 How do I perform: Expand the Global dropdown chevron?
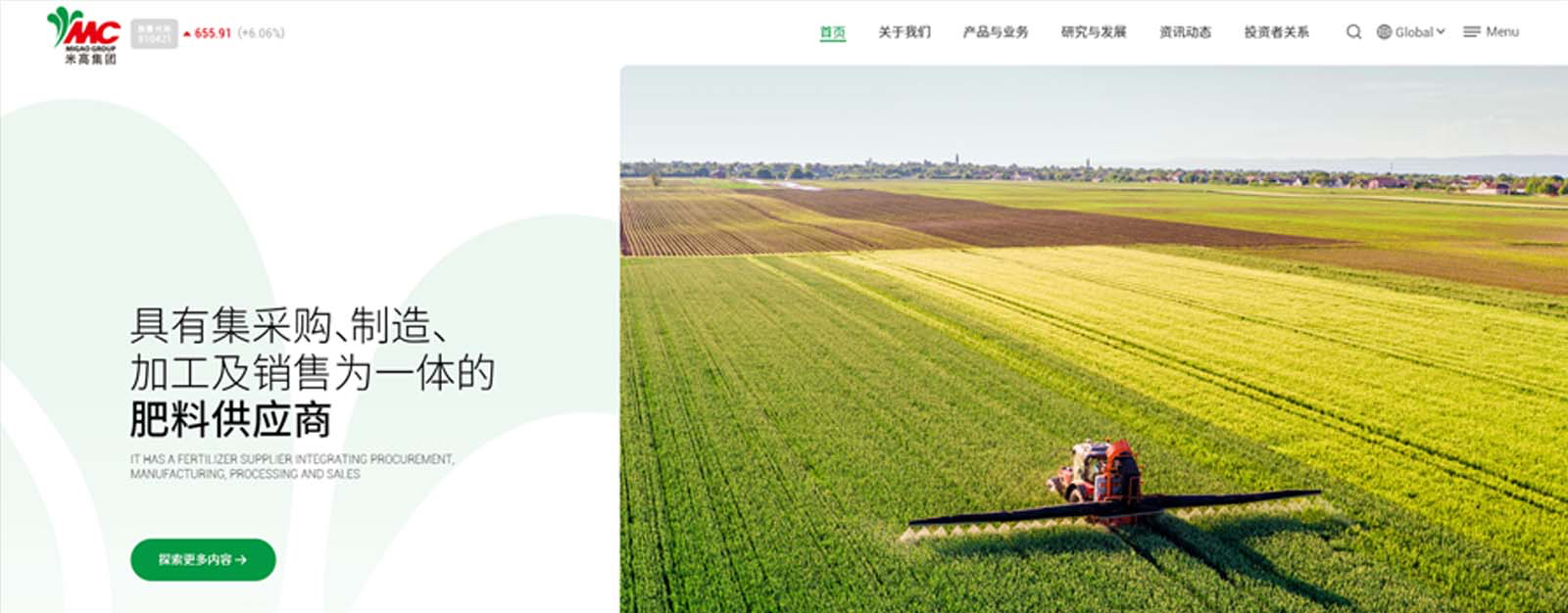point(1441,32)
